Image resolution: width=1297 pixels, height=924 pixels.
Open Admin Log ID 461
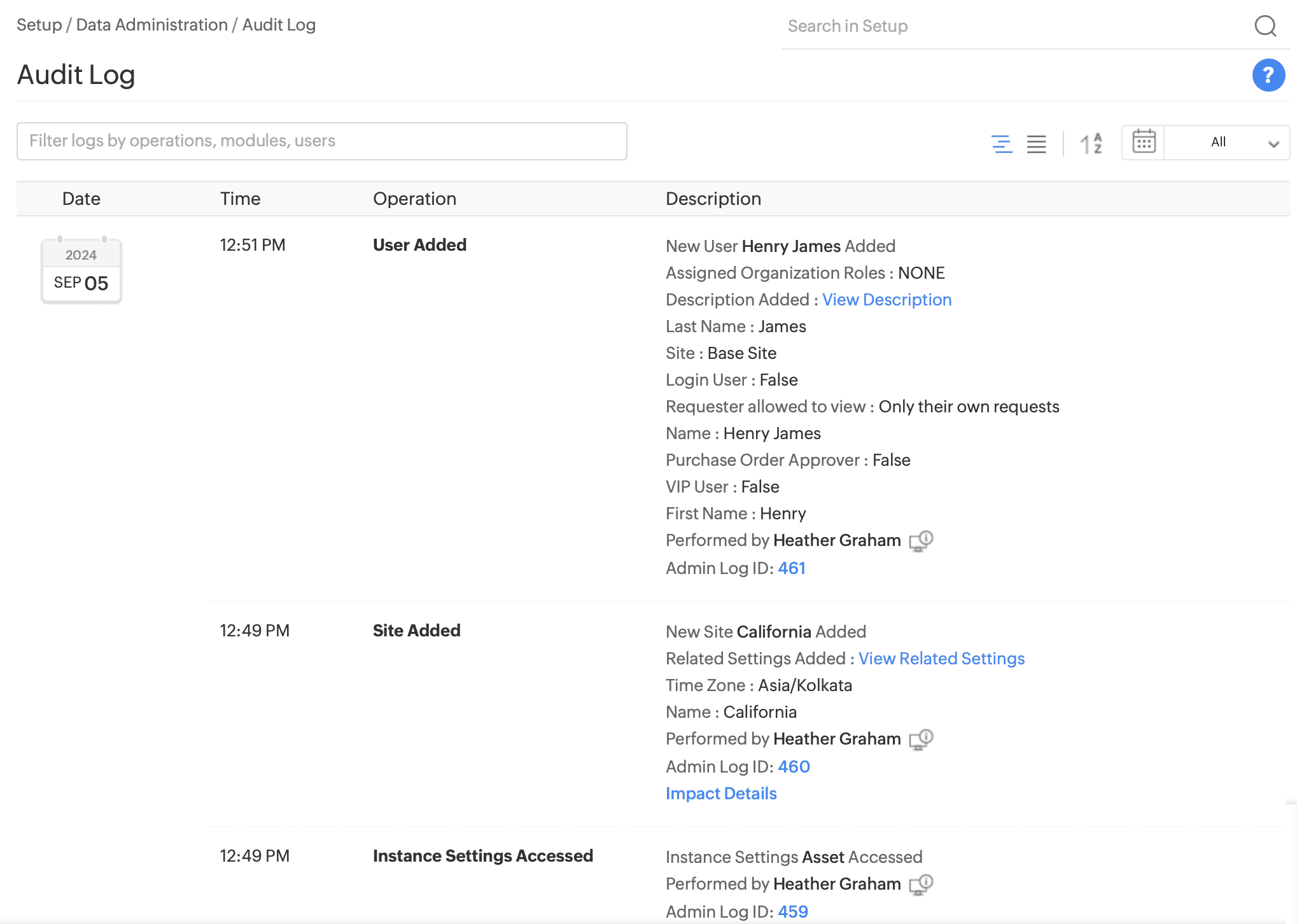[x=792, y=568]
